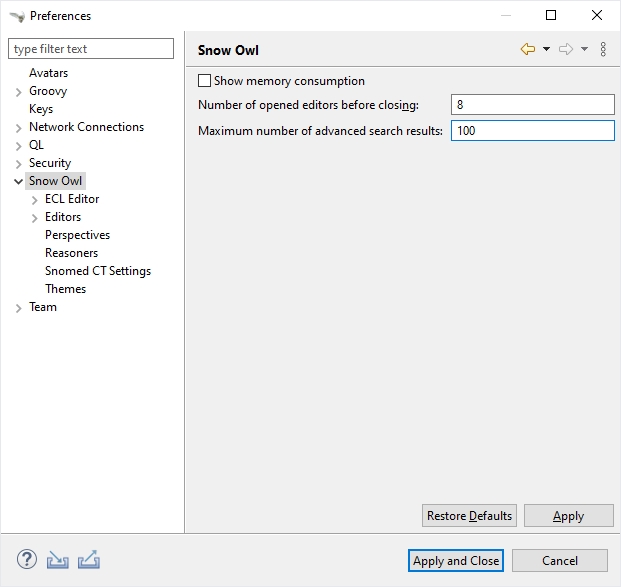Image resolution: width=621 pixels, height=587 pixels.
Task: Select Themes preference page
Action: tap(65, 289)
